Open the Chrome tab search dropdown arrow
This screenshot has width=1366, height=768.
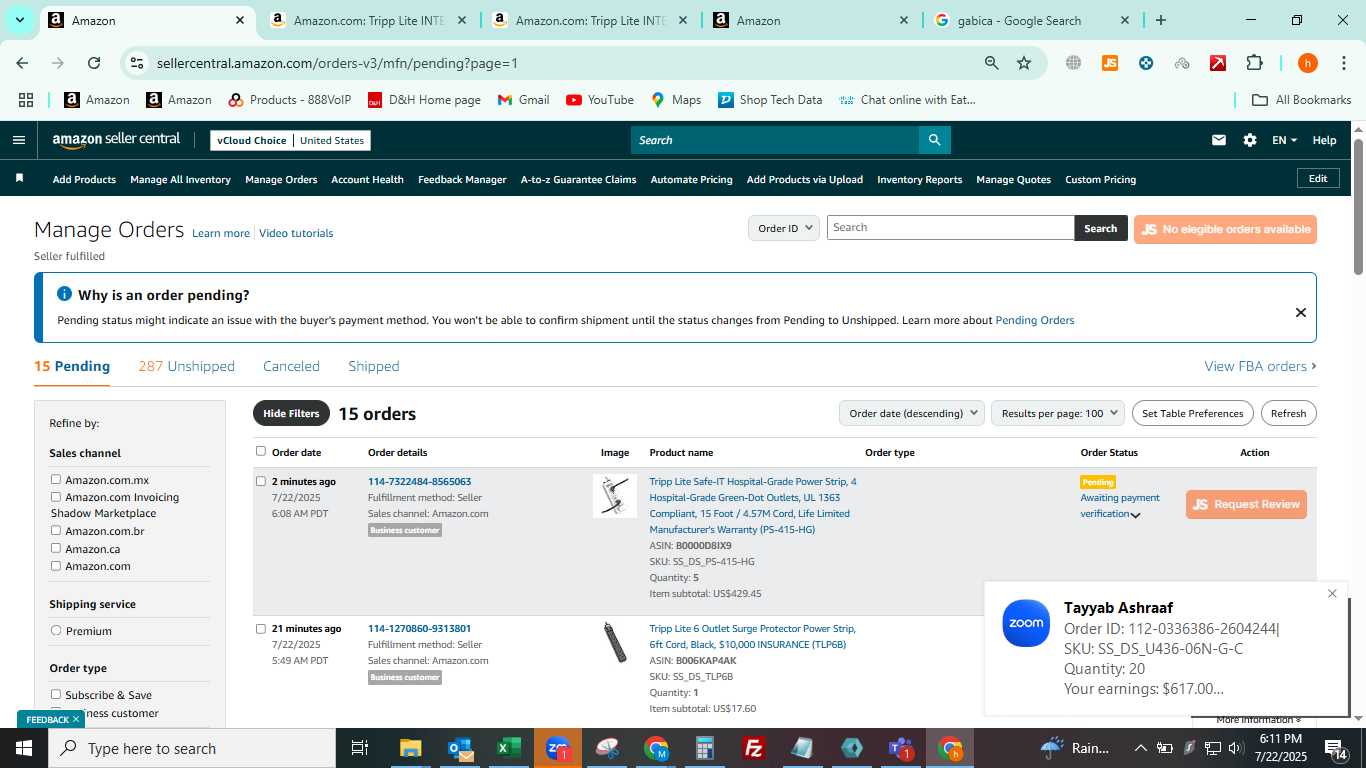click(x=19, y=20)
